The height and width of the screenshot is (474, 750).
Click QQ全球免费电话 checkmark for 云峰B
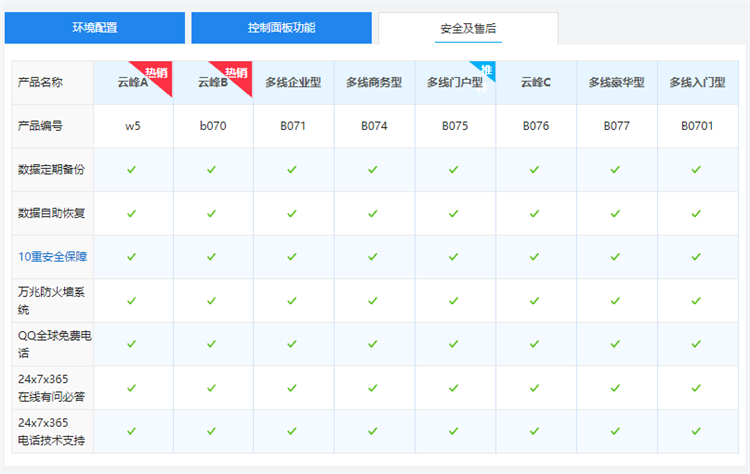click(x=212, y=344)
